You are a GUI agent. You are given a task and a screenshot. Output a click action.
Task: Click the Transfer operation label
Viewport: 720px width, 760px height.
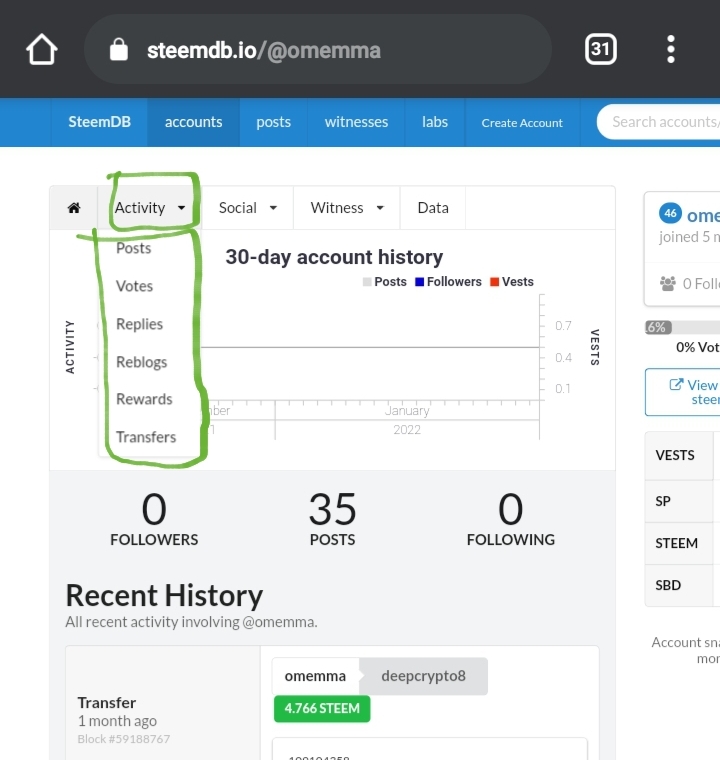[107, 703]
